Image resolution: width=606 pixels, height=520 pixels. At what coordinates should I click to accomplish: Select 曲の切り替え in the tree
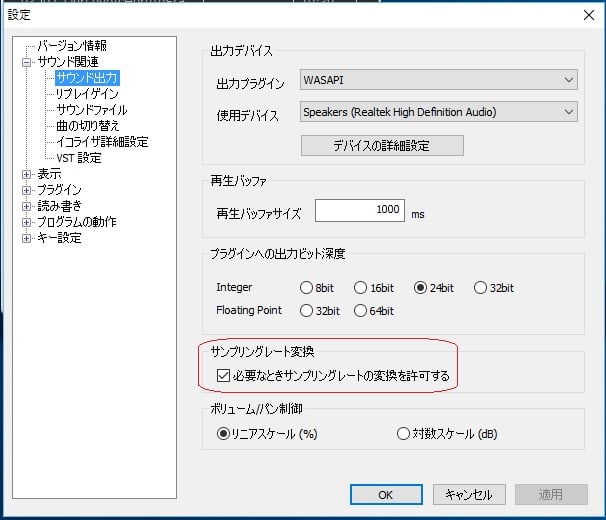pyautogui.click(x=88, y=126)
